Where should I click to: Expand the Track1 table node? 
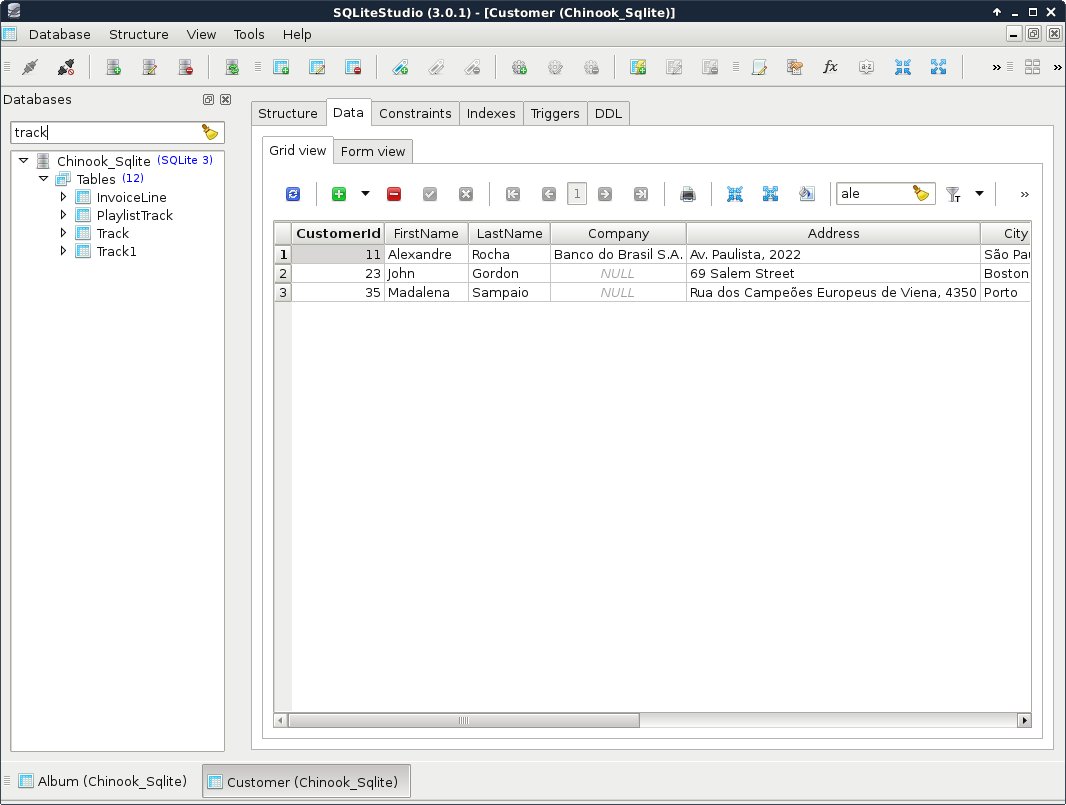coord(63,250)
